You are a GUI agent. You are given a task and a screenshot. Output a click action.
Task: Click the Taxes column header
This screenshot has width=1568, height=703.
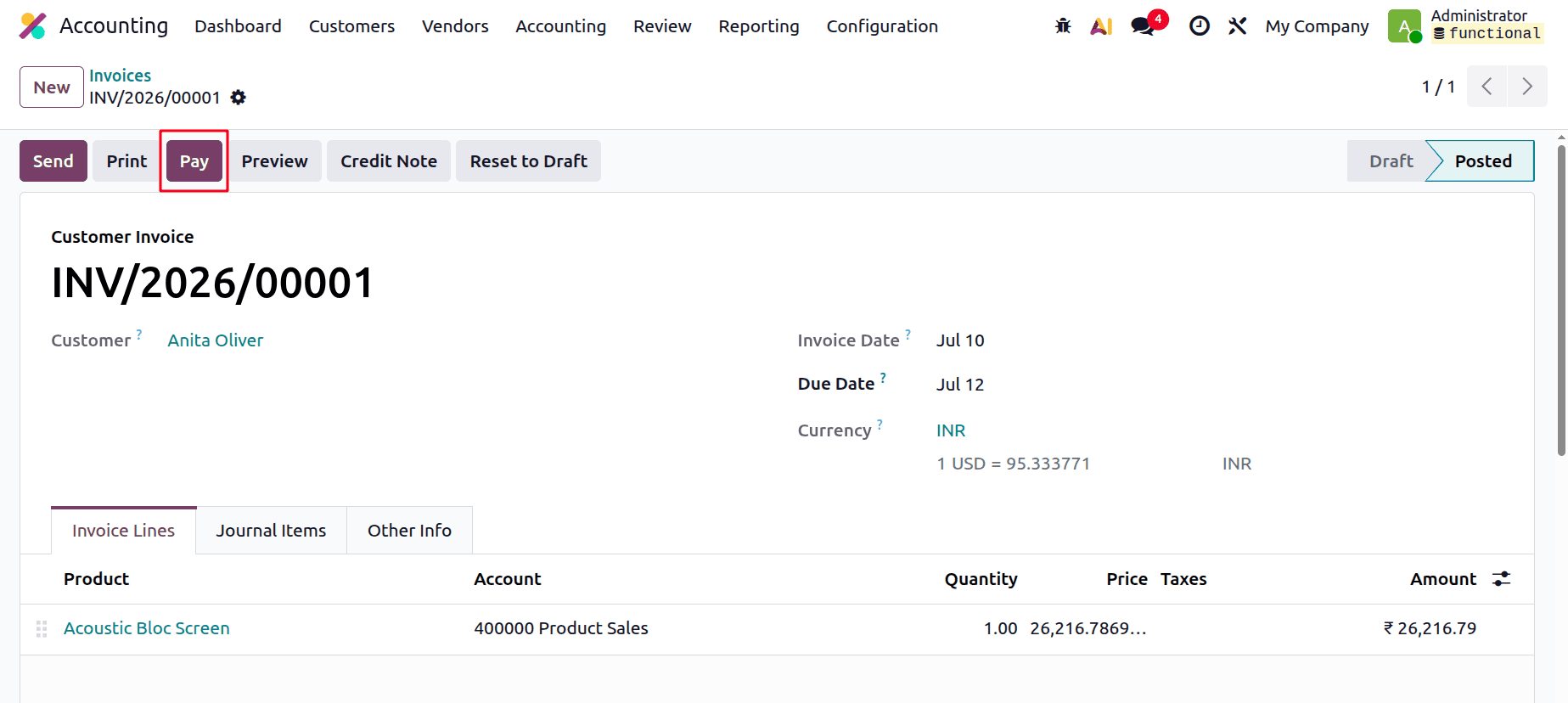(x=1183, y=579)
